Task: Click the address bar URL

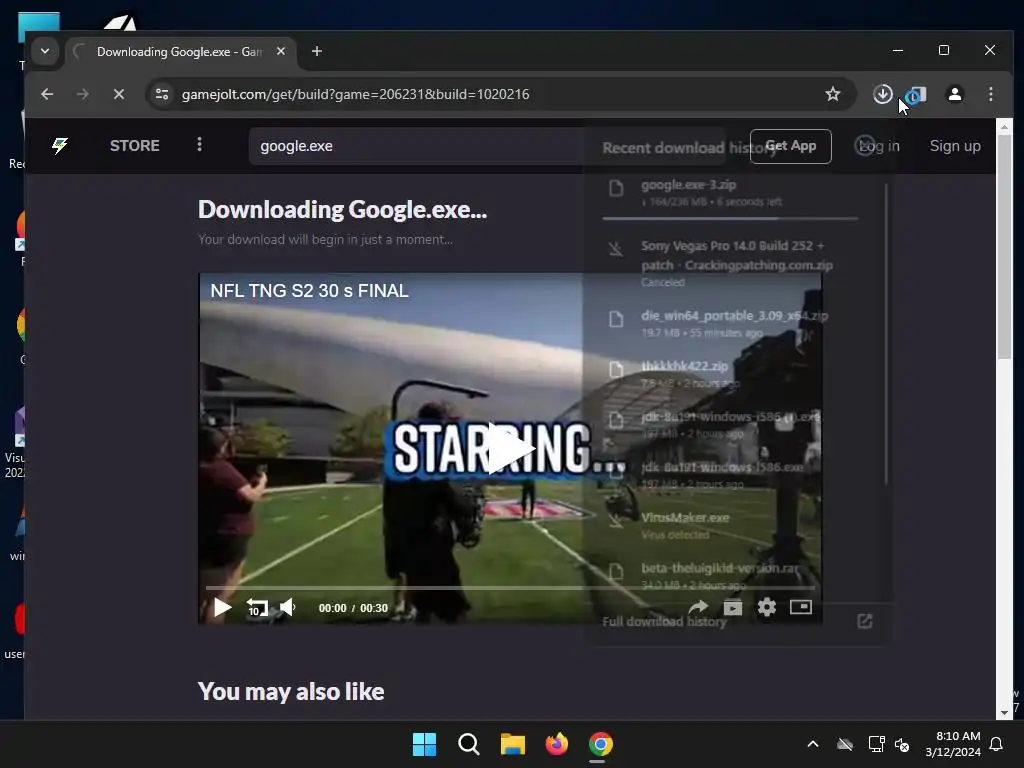Action: tap(356, 94)
